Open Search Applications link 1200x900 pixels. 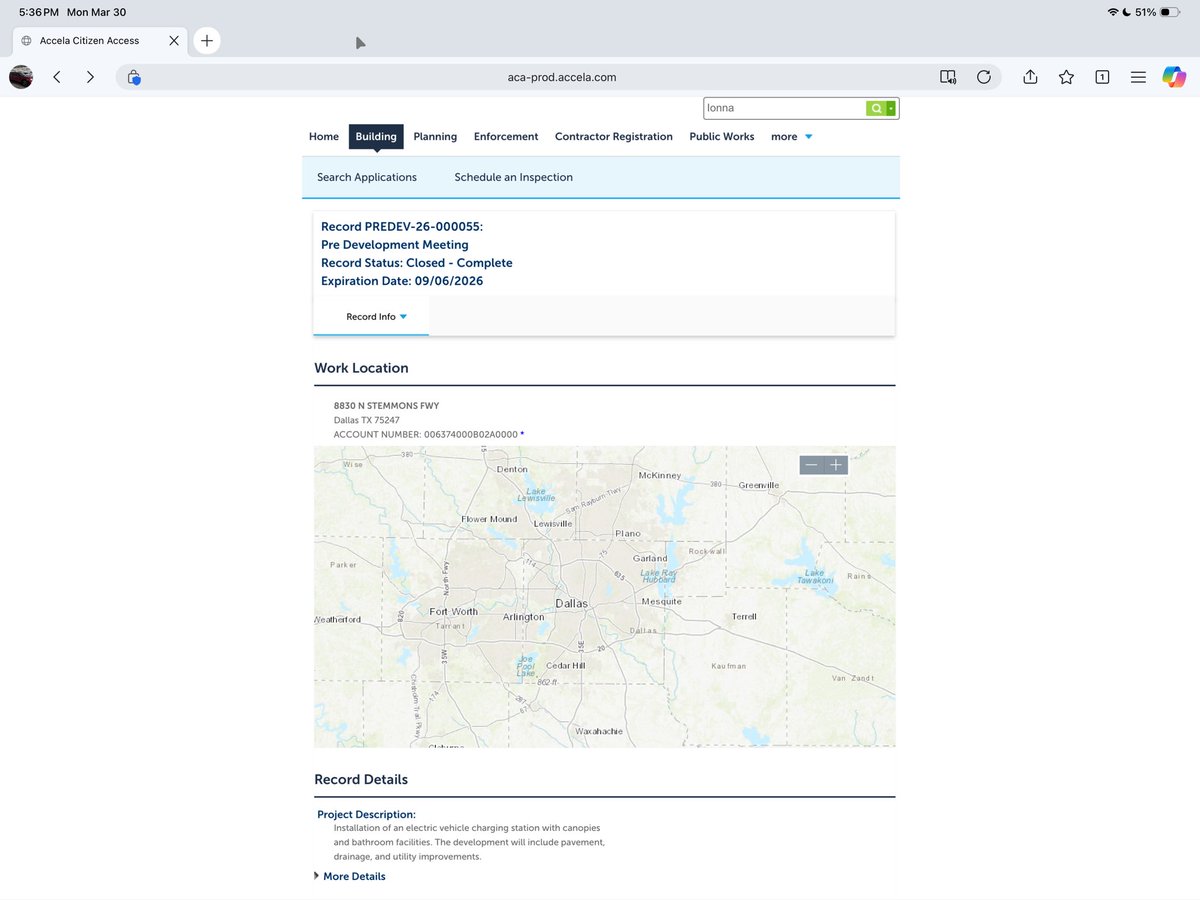click(367, 177)
